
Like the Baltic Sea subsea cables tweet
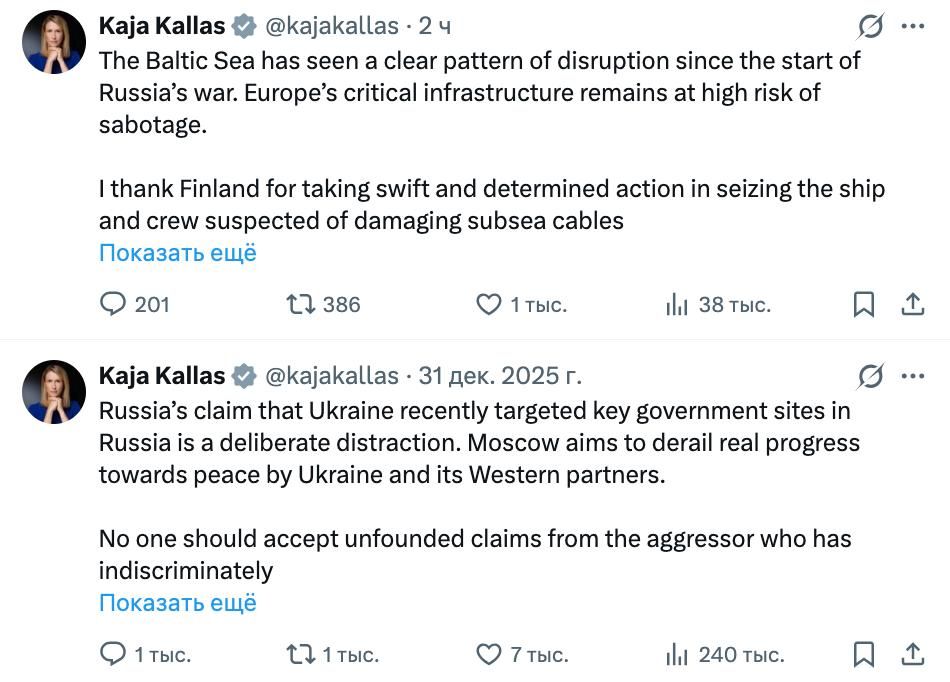[488, 304]
